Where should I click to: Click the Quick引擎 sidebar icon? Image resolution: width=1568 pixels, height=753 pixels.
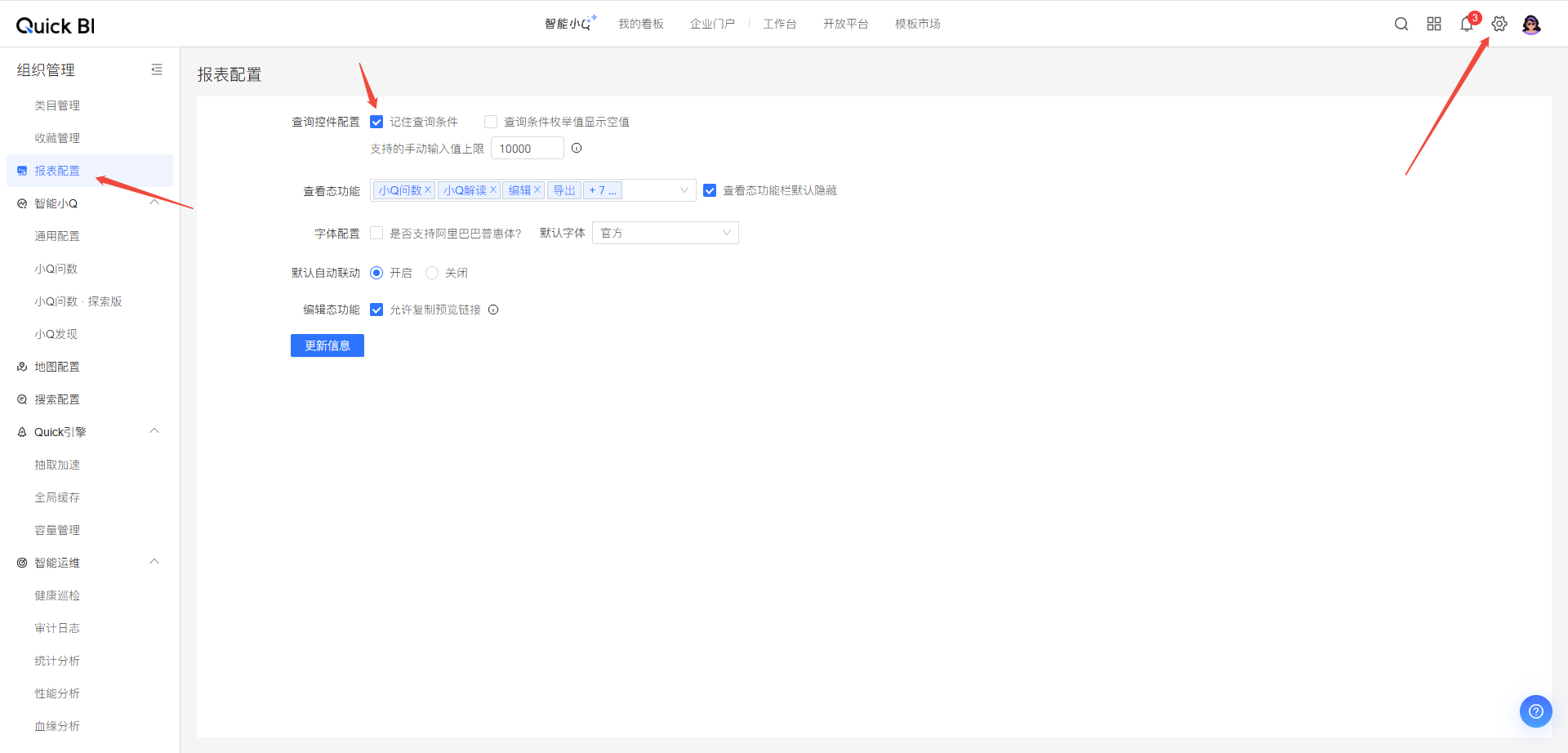(22, 432)
